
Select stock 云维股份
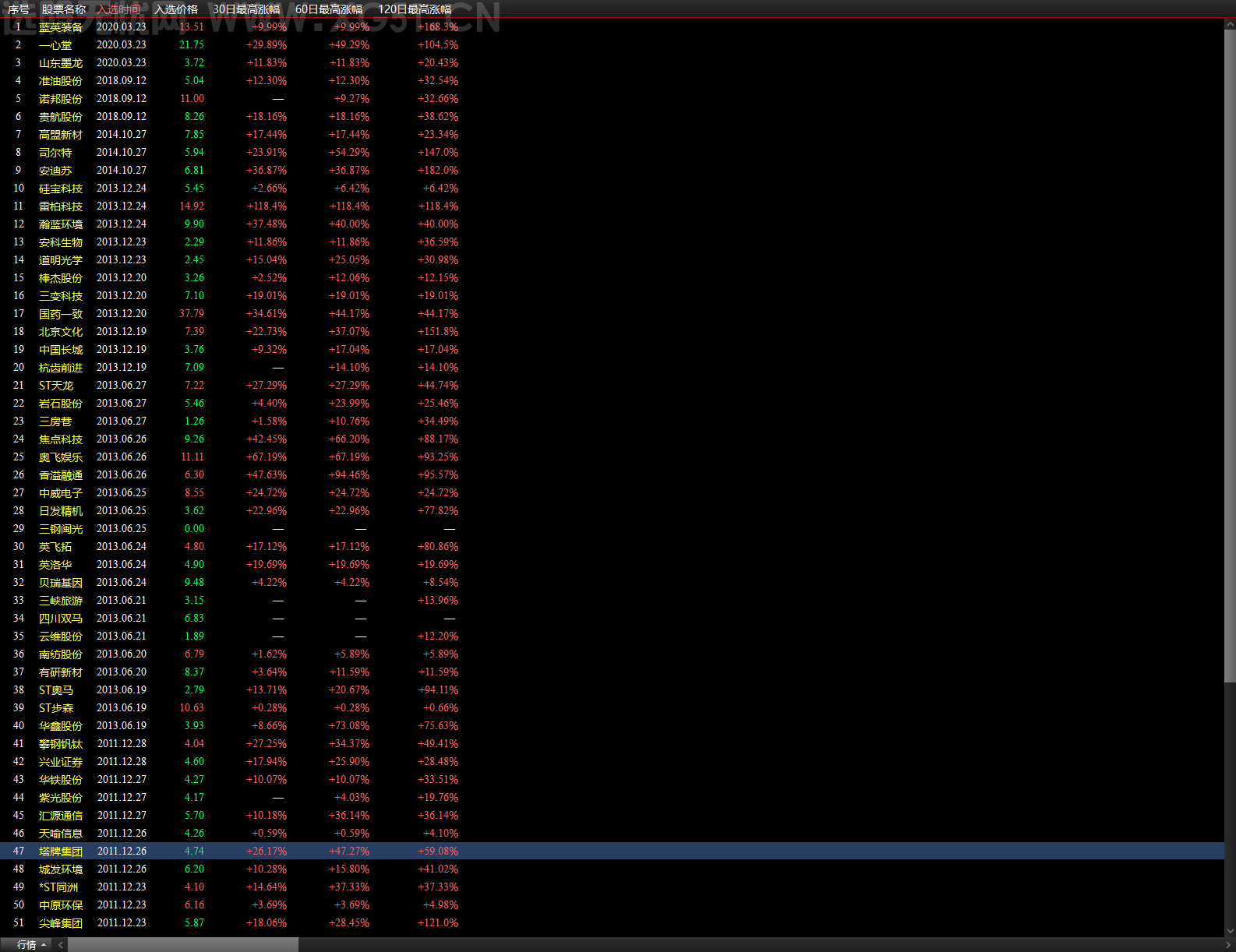61,636
